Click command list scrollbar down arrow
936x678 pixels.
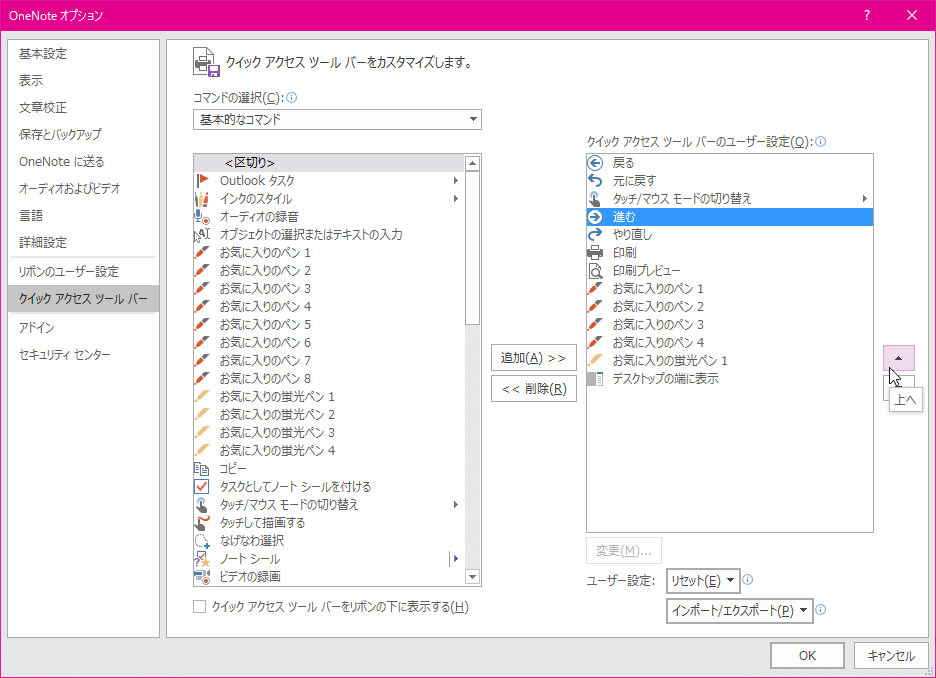pos(472,577)
